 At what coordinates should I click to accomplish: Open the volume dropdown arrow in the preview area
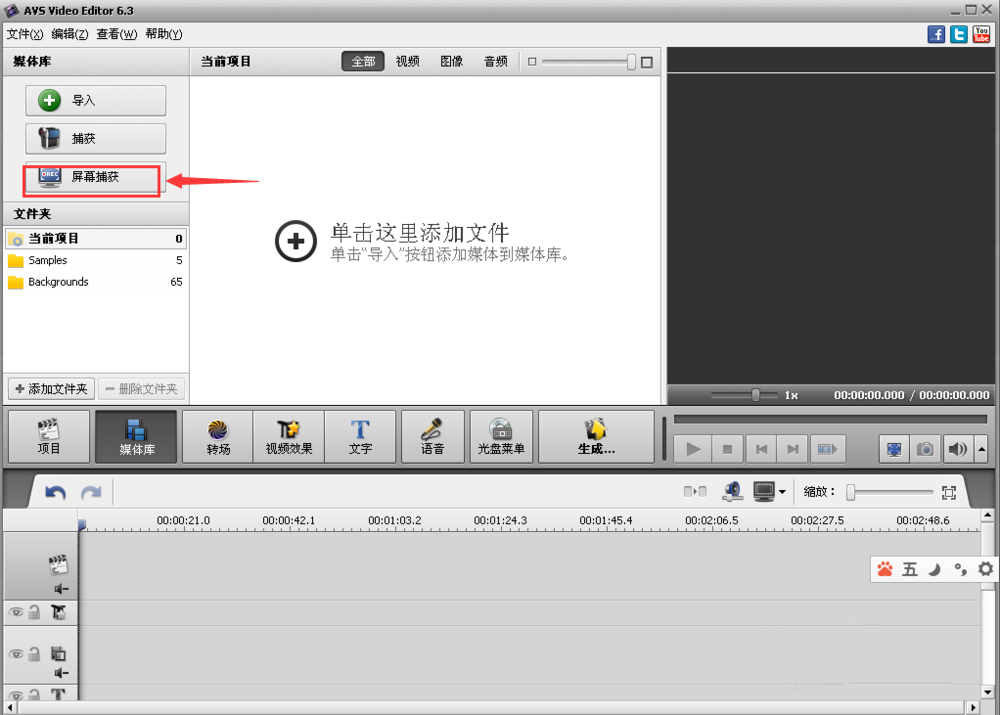(981, 450)
